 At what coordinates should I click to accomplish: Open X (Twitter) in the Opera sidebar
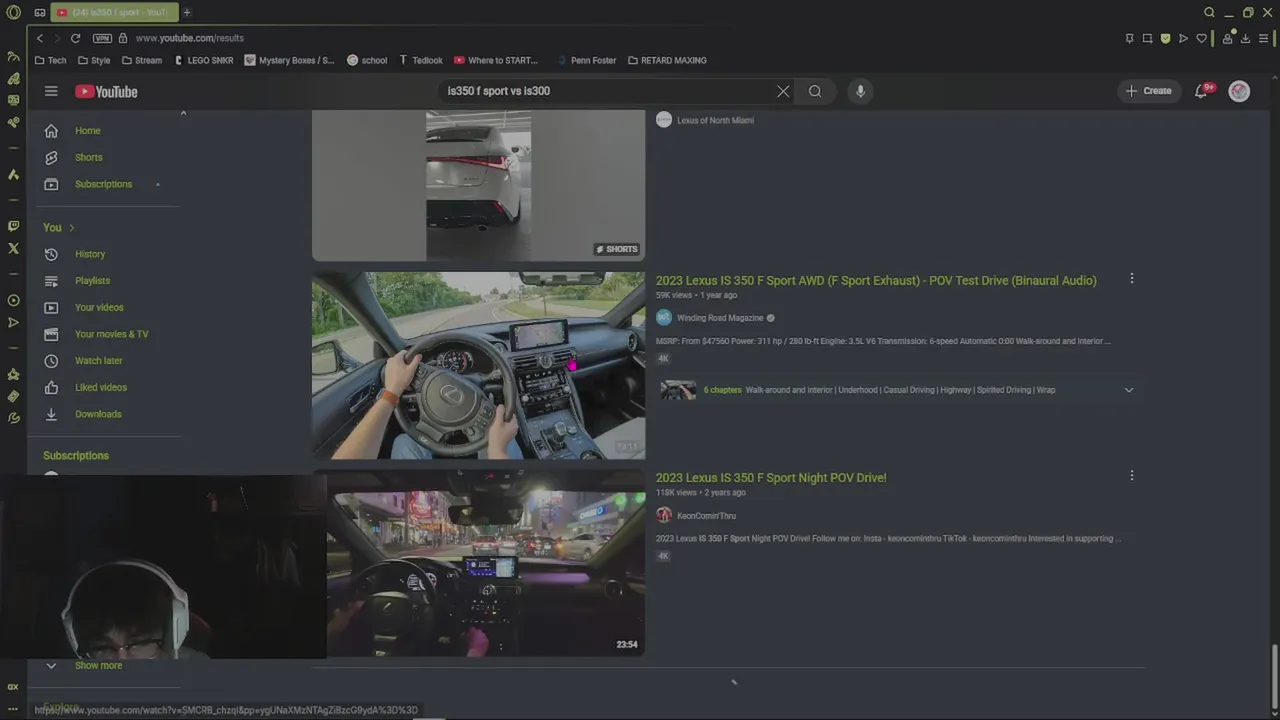13,248
